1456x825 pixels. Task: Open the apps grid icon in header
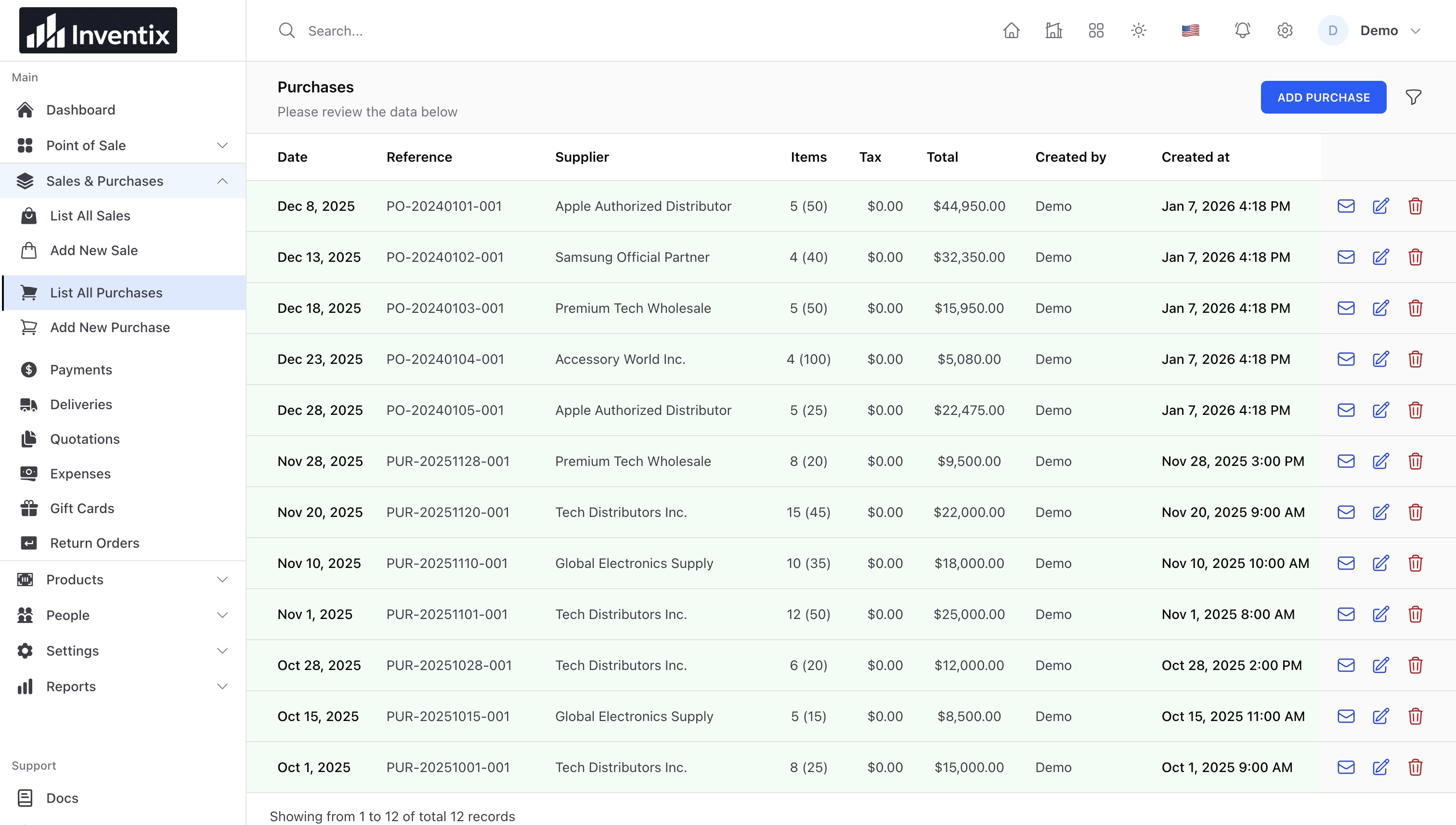pos(1096,31)
